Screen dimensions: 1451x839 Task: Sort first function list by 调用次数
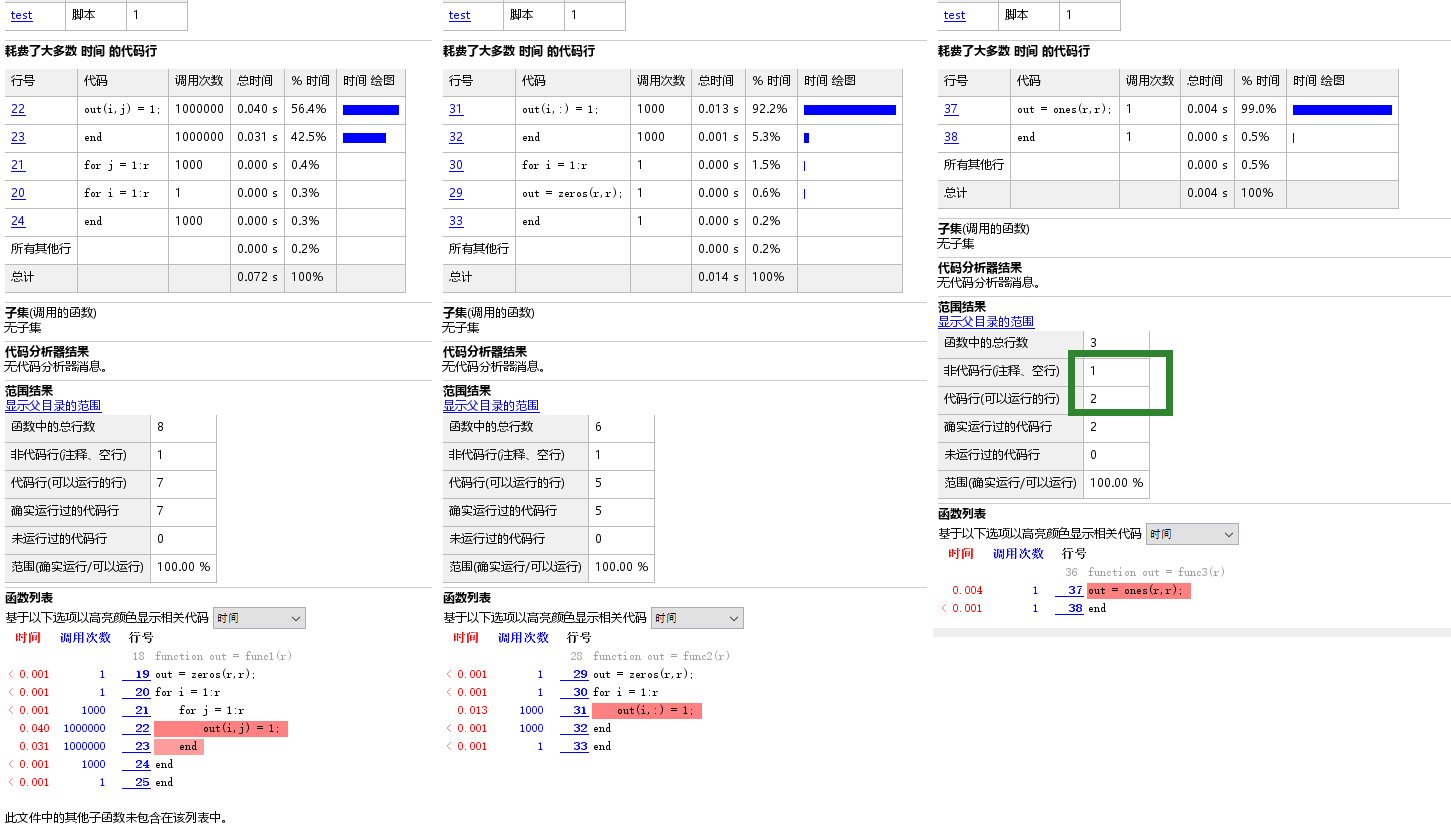(x=85, y=637)
